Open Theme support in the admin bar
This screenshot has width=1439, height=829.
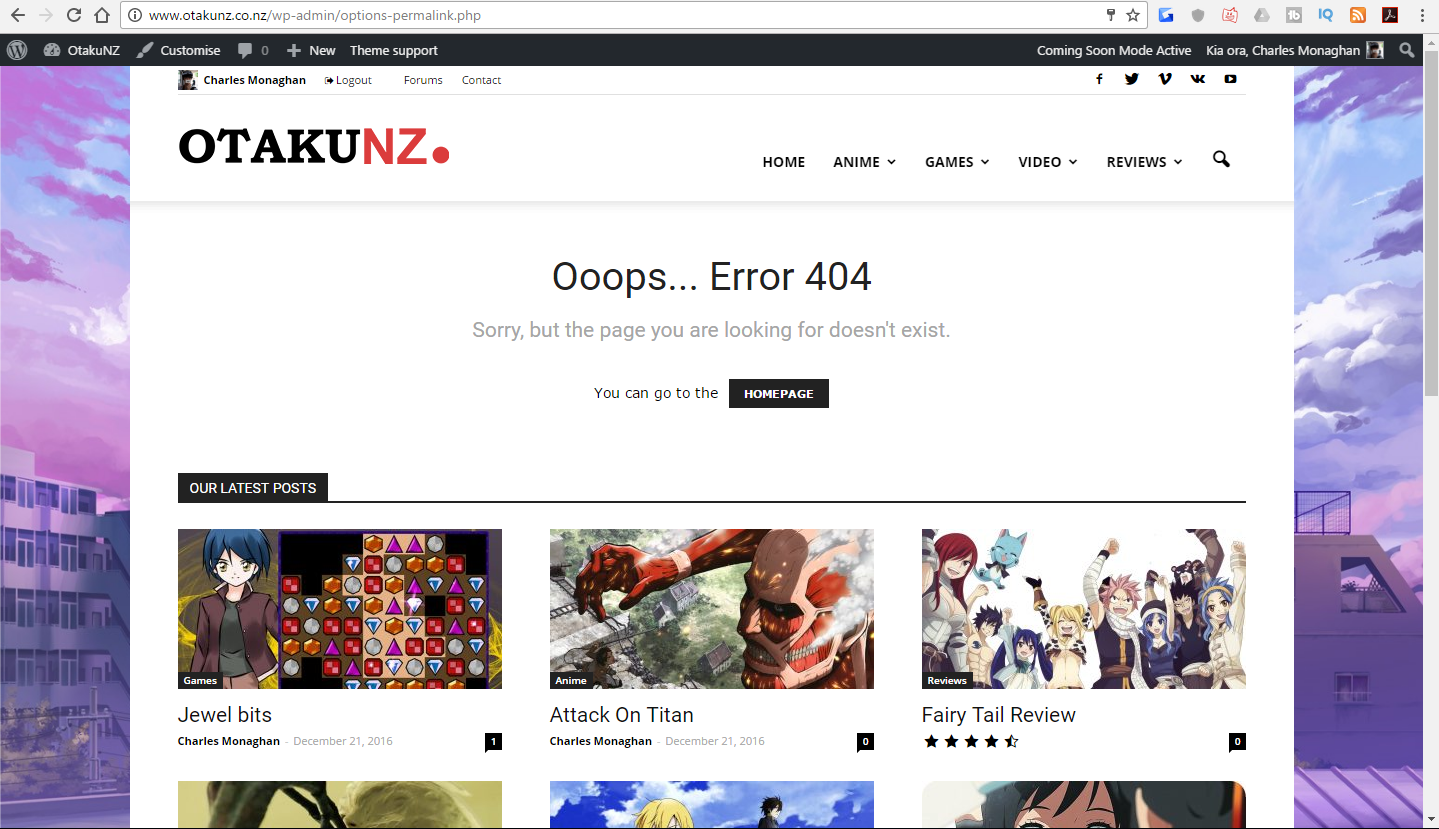point(393,50)
